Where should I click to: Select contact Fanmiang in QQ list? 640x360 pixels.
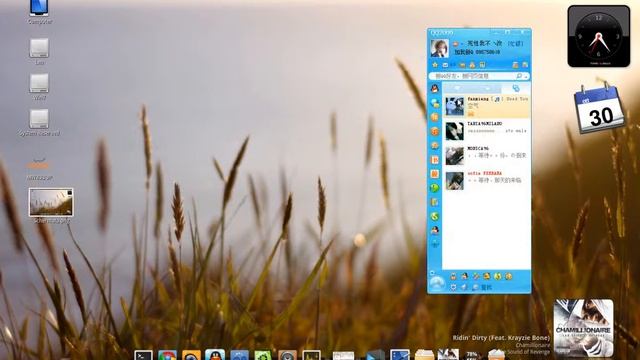(x=487, y=107)
